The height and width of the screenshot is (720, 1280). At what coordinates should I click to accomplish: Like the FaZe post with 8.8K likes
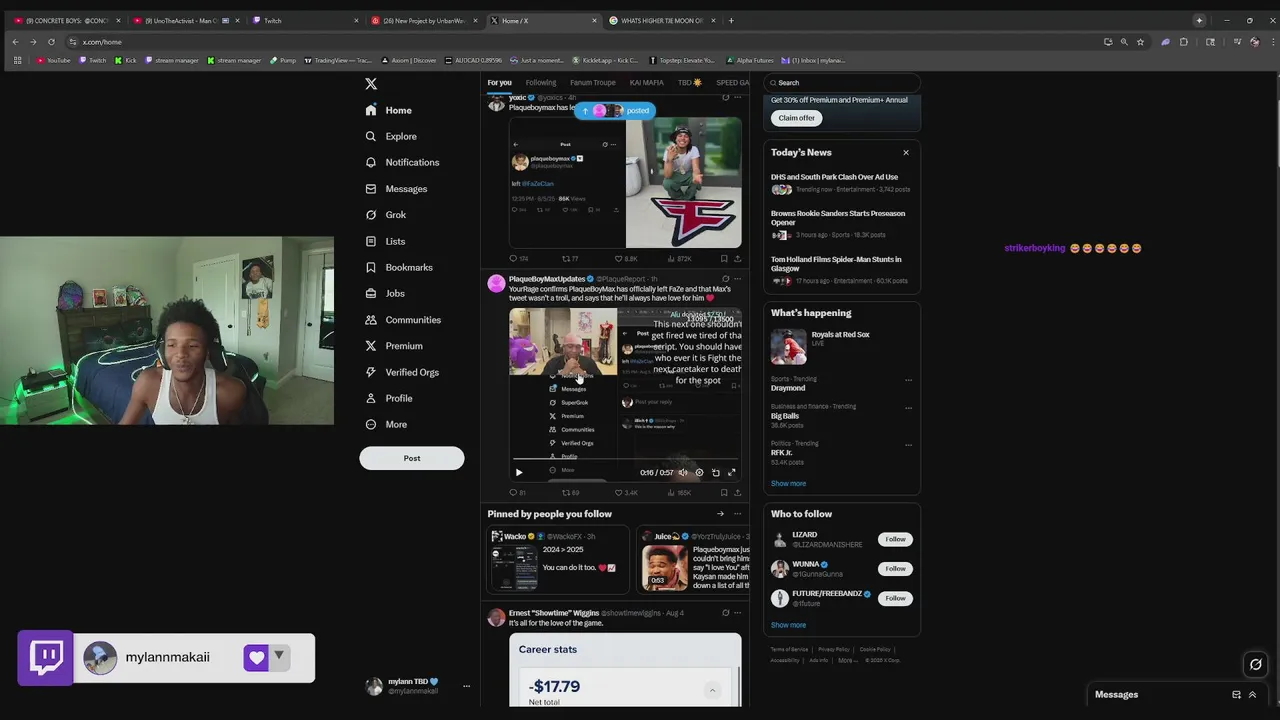coord(625,258)
